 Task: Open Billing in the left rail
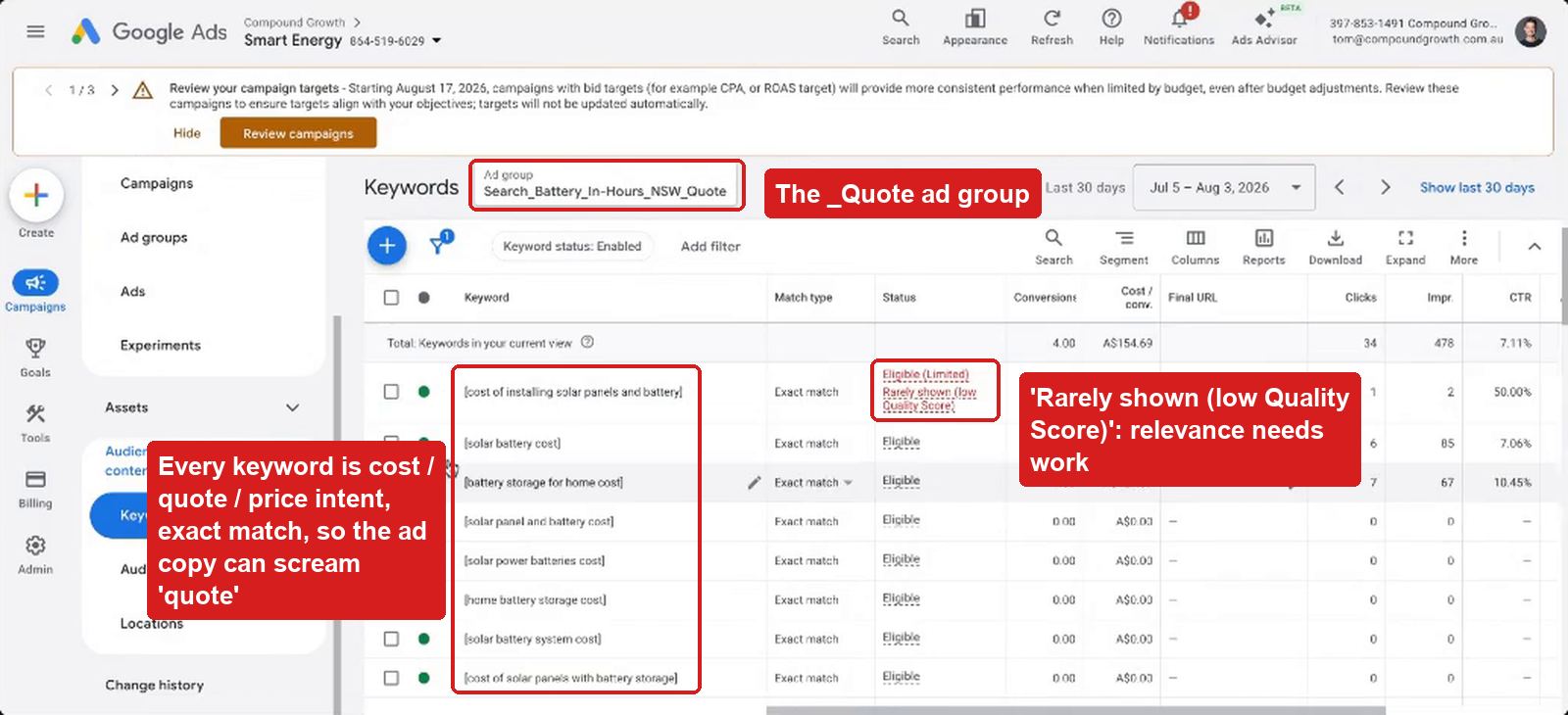point(35,489)
